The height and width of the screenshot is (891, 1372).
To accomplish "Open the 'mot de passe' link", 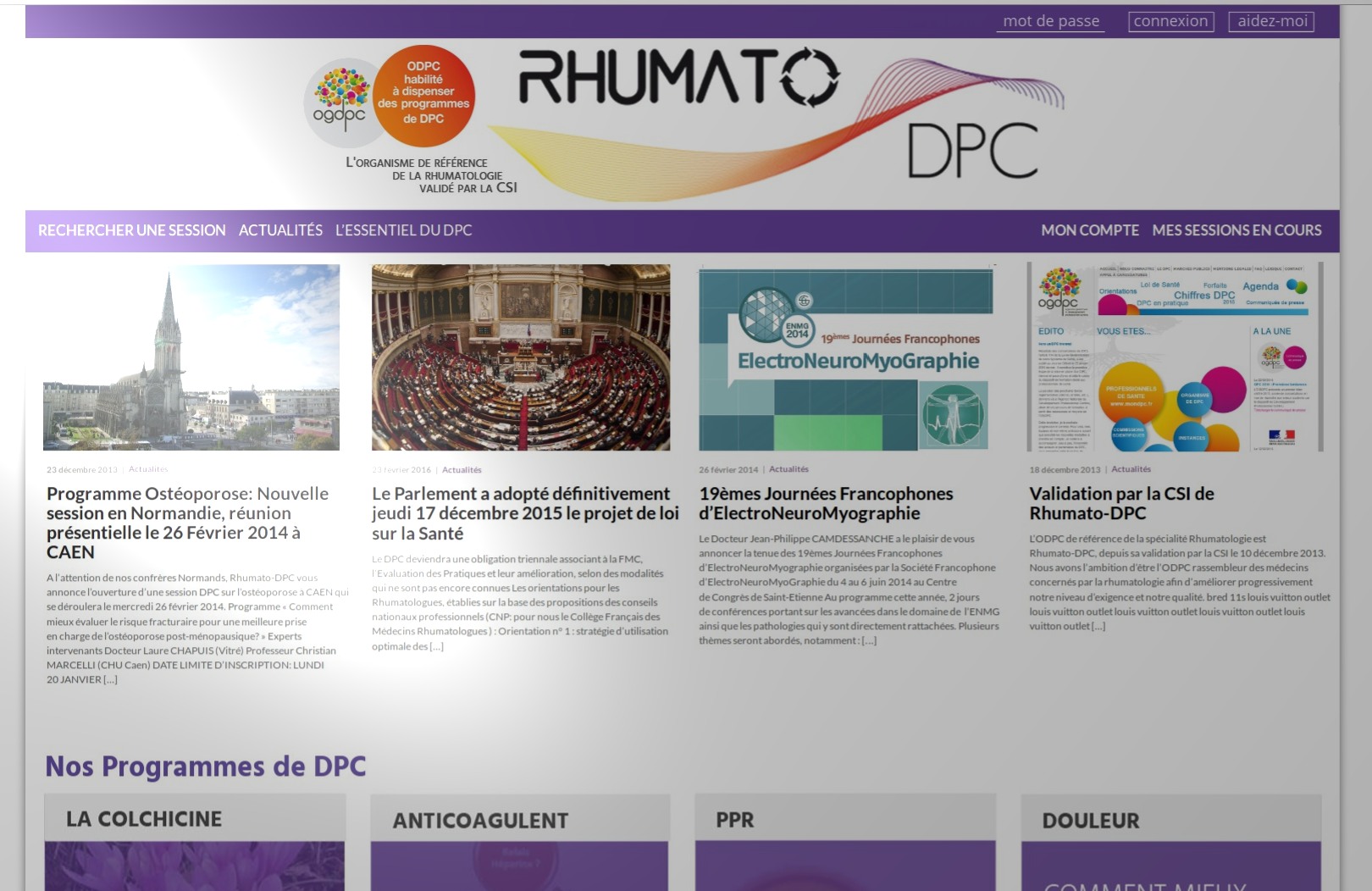I will (x=1051, y=21).
